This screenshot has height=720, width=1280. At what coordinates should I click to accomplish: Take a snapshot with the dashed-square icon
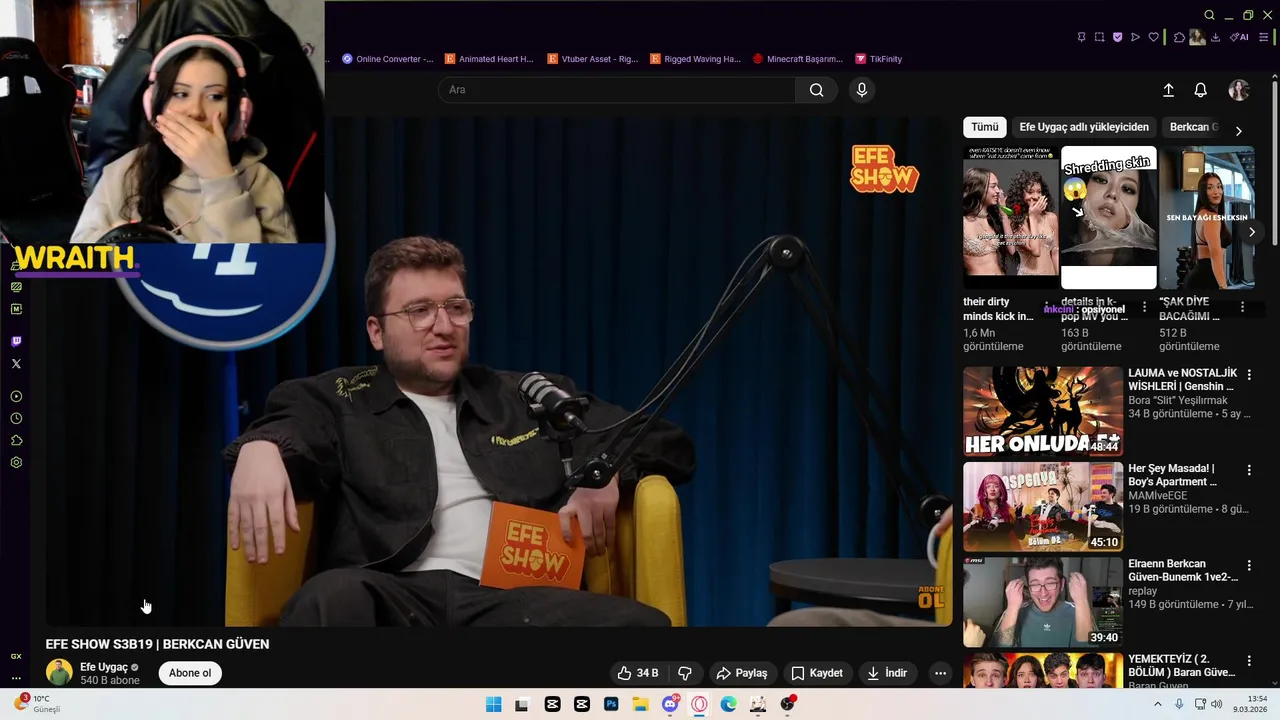[1099, 37]
